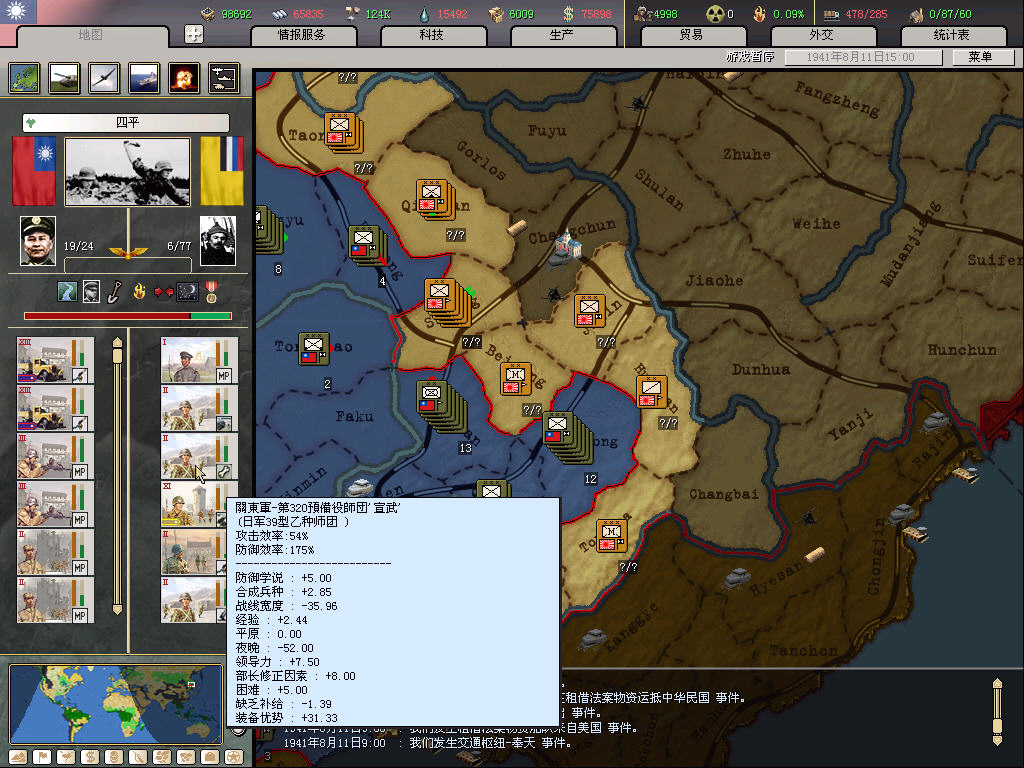
Task: Open the nuclear explosion icon panel
Action: 184,78
